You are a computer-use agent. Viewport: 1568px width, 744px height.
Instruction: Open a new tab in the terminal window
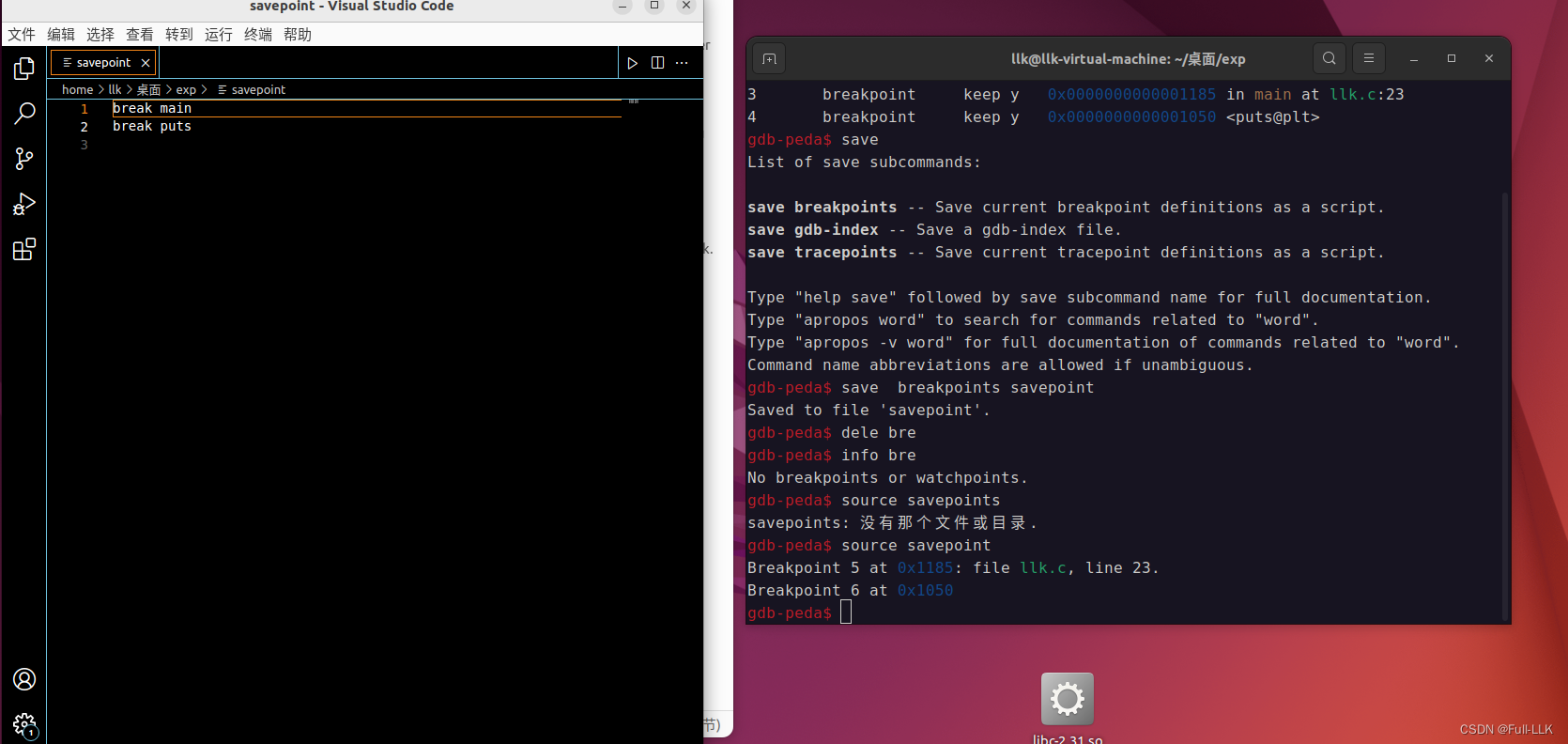tap(769, 58)
